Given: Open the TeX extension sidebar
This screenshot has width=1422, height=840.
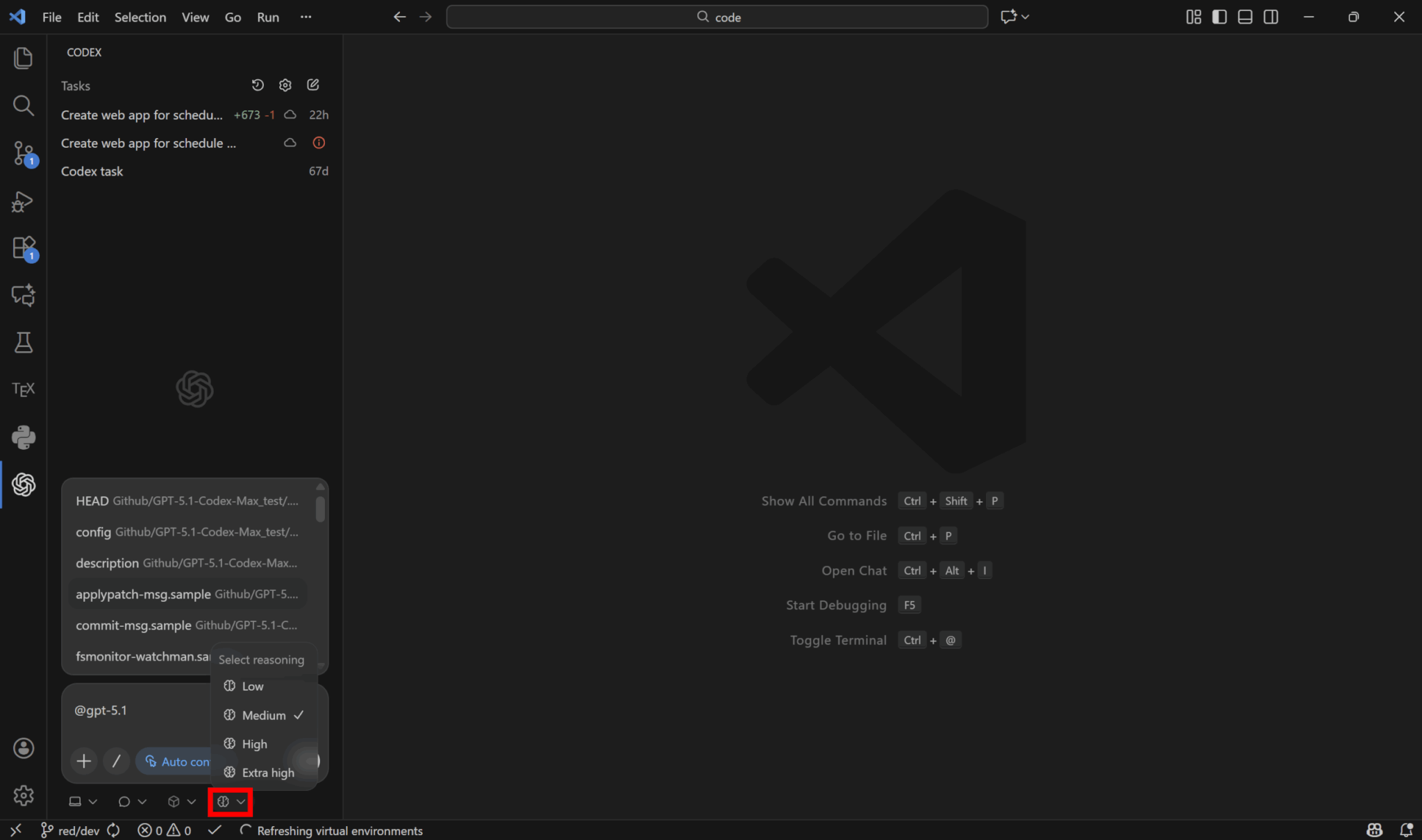Looking at the screenshot, I should tap(23, 389).
